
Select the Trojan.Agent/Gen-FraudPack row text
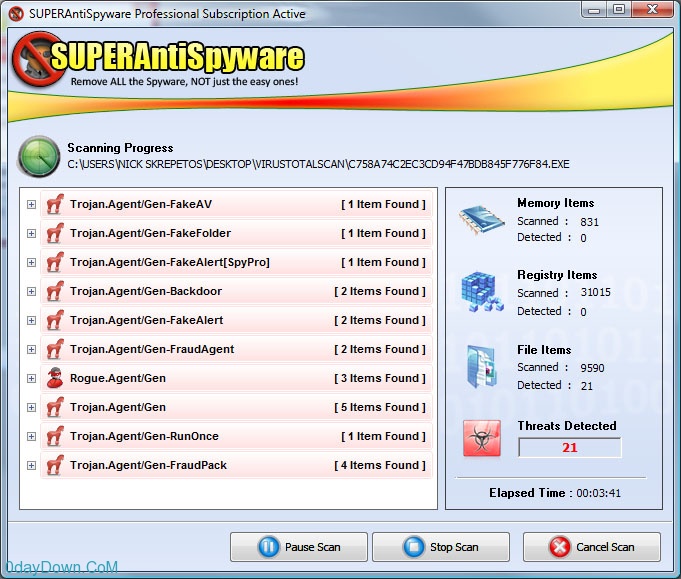[x=149, y=465]
